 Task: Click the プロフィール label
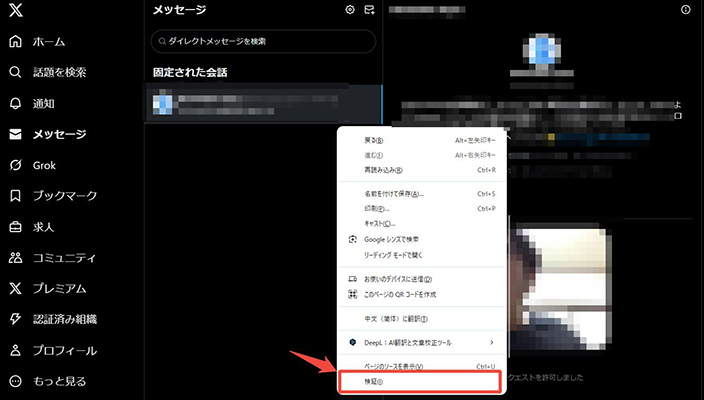(65, 350)
